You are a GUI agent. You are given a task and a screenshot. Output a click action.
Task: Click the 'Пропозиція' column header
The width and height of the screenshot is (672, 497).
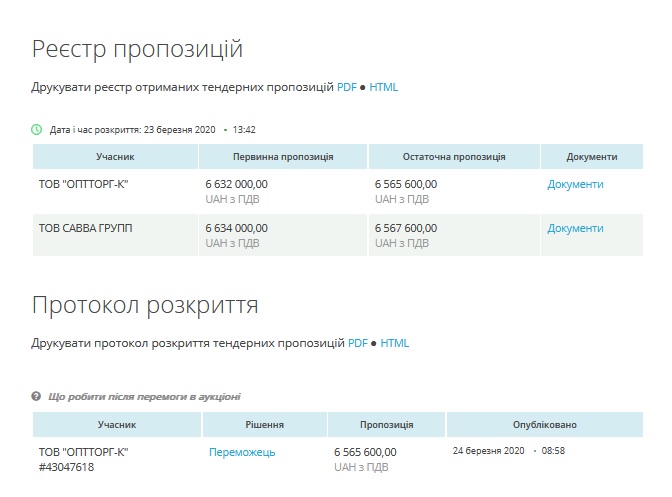tap(387, 425)
